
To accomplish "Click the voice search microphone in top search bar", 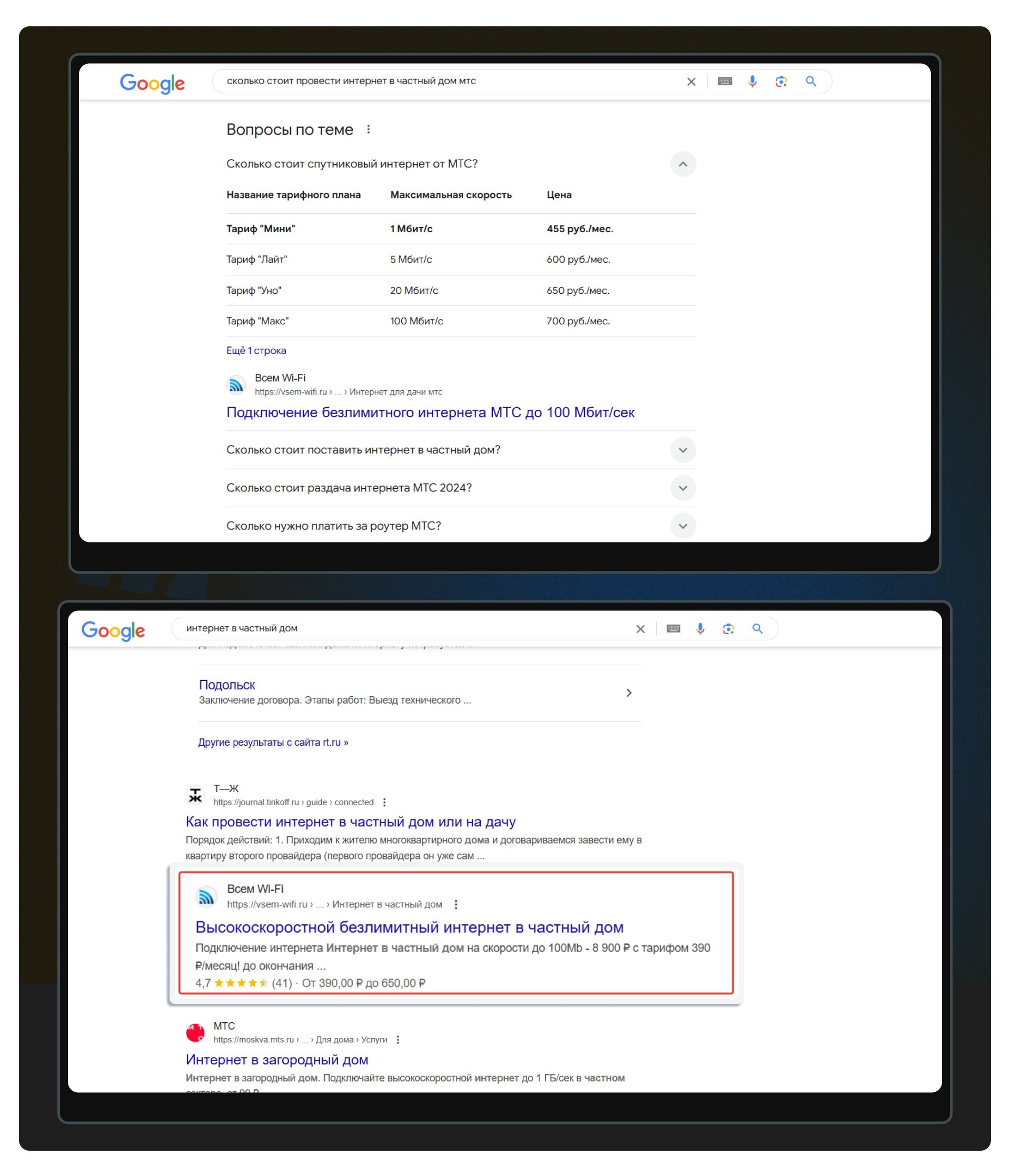I will pyautogui.click(x=752, y=81).
